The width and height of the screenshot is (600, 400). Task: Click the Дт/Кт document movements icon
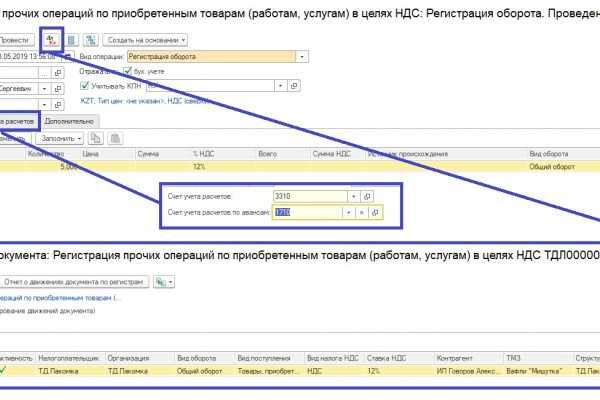pos(53,40)
